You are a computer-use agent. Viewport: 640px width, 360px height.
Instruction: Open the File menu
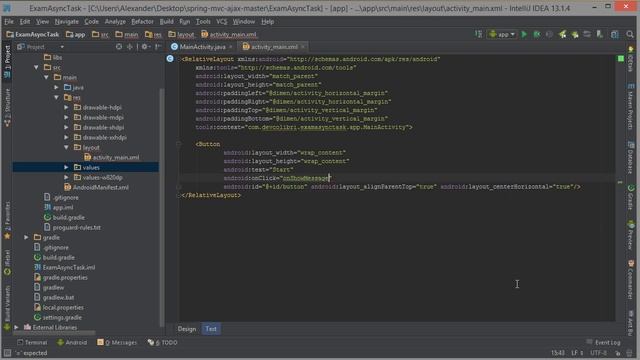pos(9,22)
